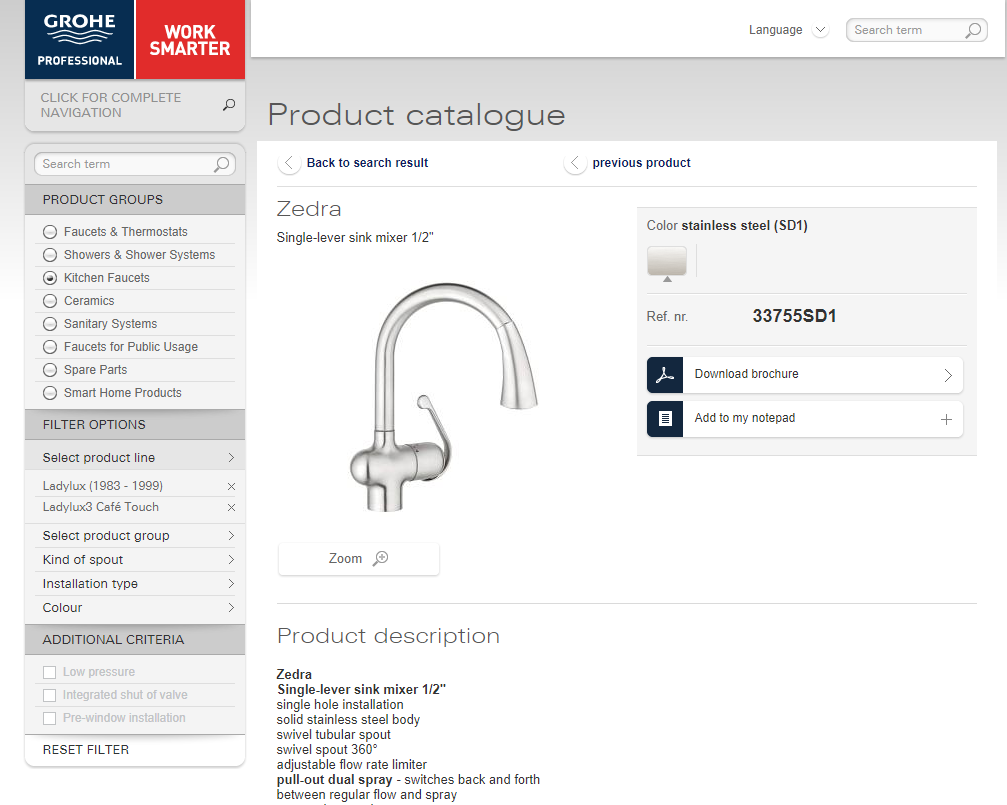
Task: Open CLICK FOR COMPLETE NAVIGATION menu
Action: (x=135, y=105)
